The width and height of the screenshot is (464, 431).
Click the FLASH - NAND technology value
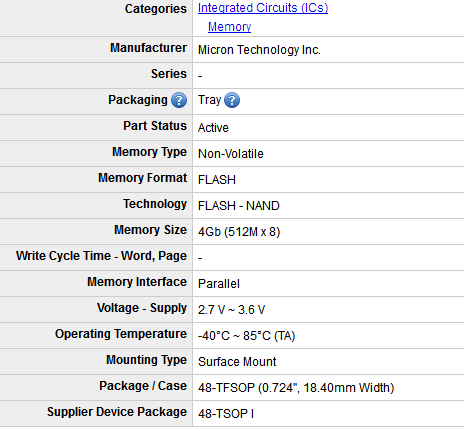click(239, 206)
